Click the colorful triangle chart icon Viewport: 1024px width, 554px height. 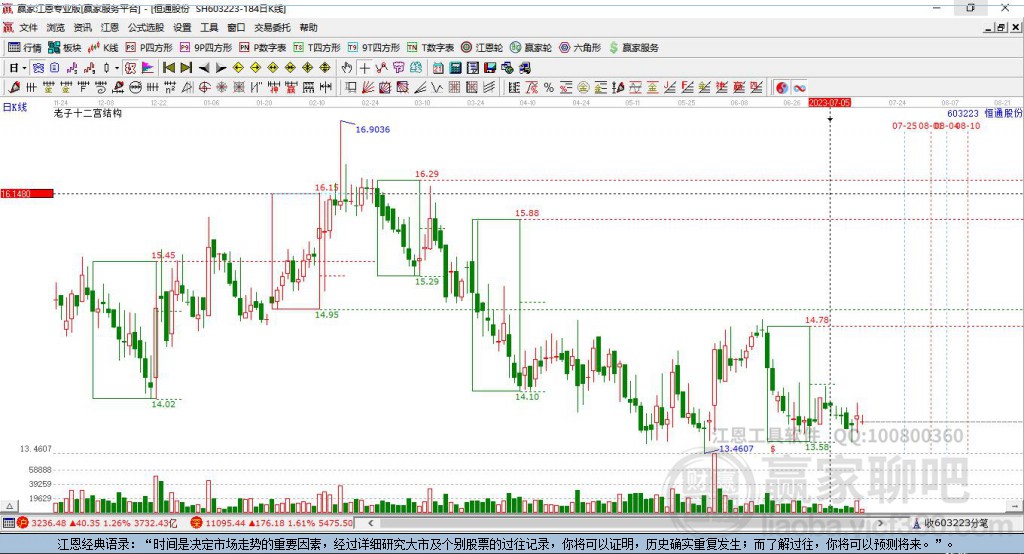coord(148,68)
